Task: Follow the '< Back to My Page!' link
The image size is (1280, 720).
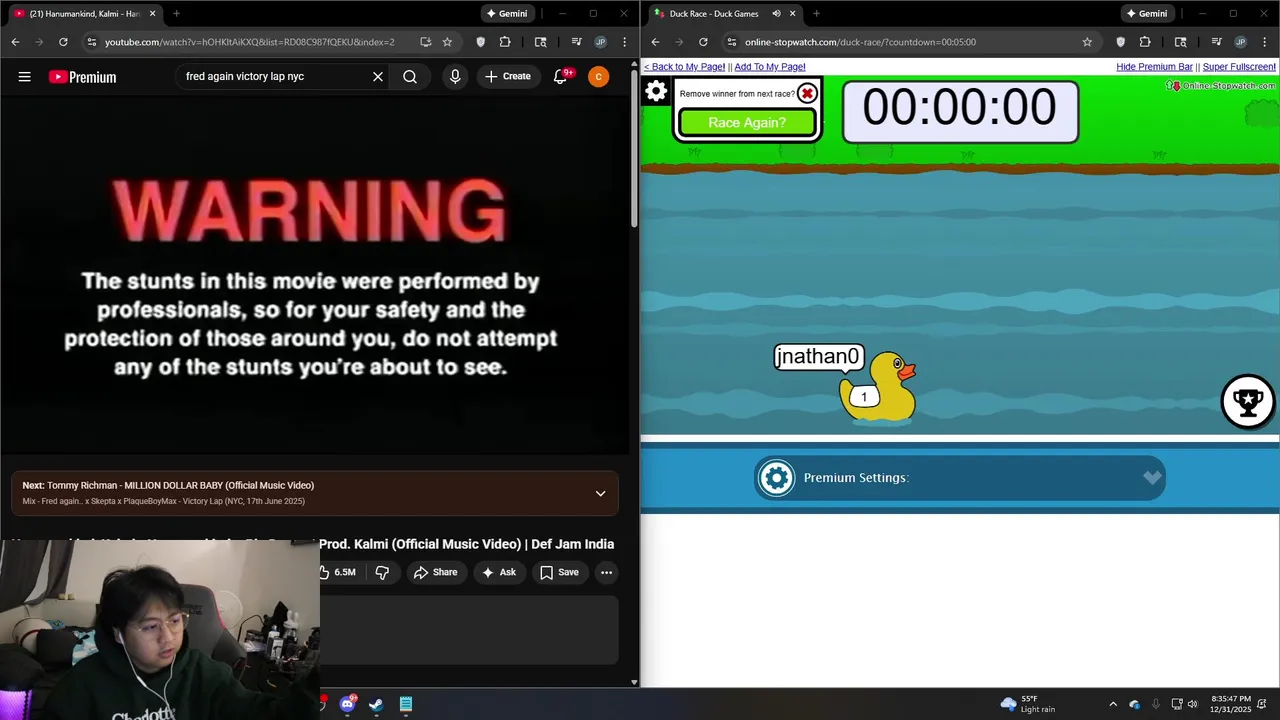Action: click(x=684, y=67)
